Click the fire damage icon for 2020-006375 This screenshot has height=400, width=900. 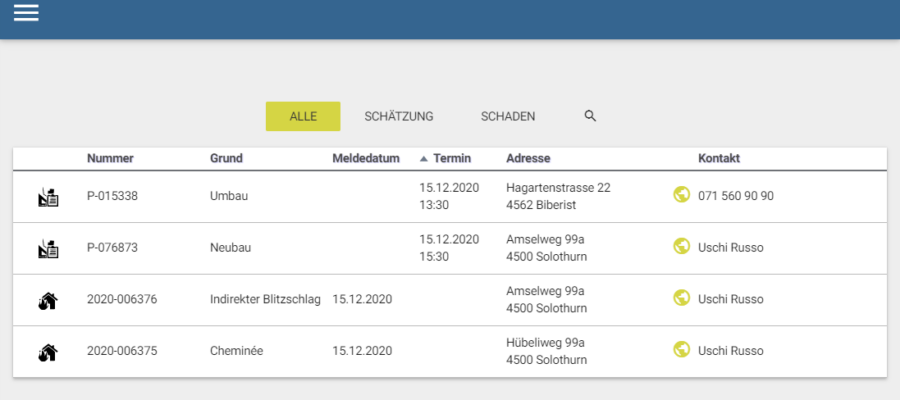pyautogui.click(x=48, y=351)
